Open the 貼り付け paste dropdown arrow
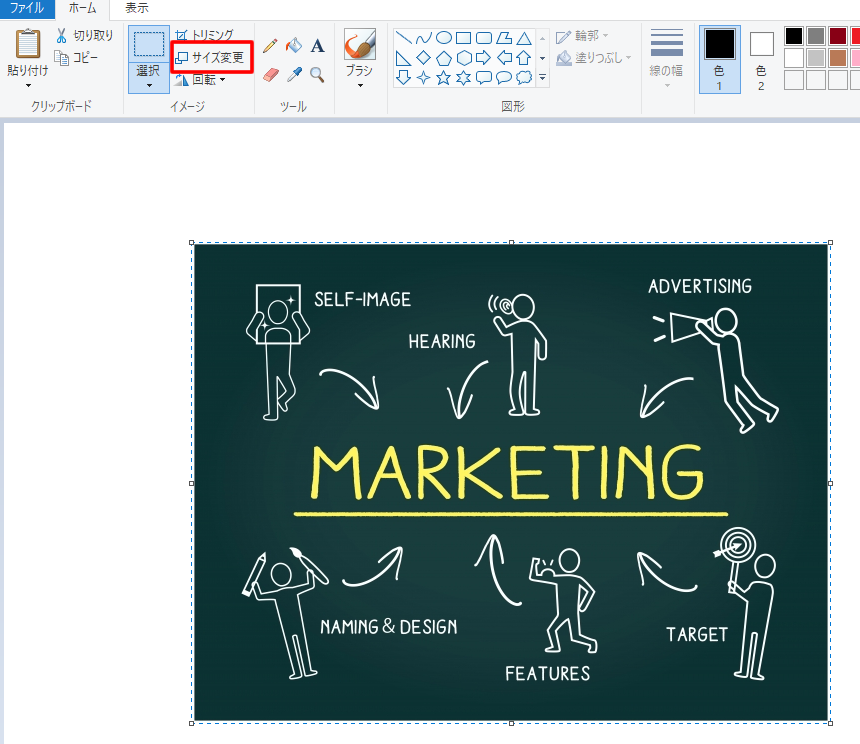The height and width of the screenshot is (744, 860). click(27, 85)
